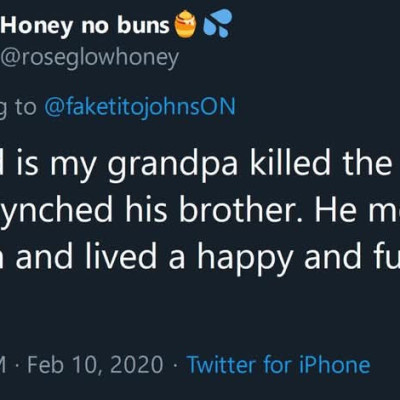Open the @faketitojohnsON mention link

[x=140, y=107]
